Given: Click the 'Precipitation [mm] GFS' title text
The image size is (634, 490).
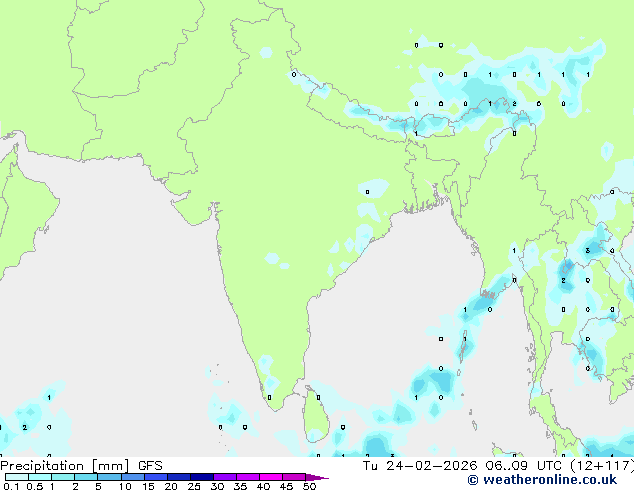Looking at the screenshot, I should 81,466.
